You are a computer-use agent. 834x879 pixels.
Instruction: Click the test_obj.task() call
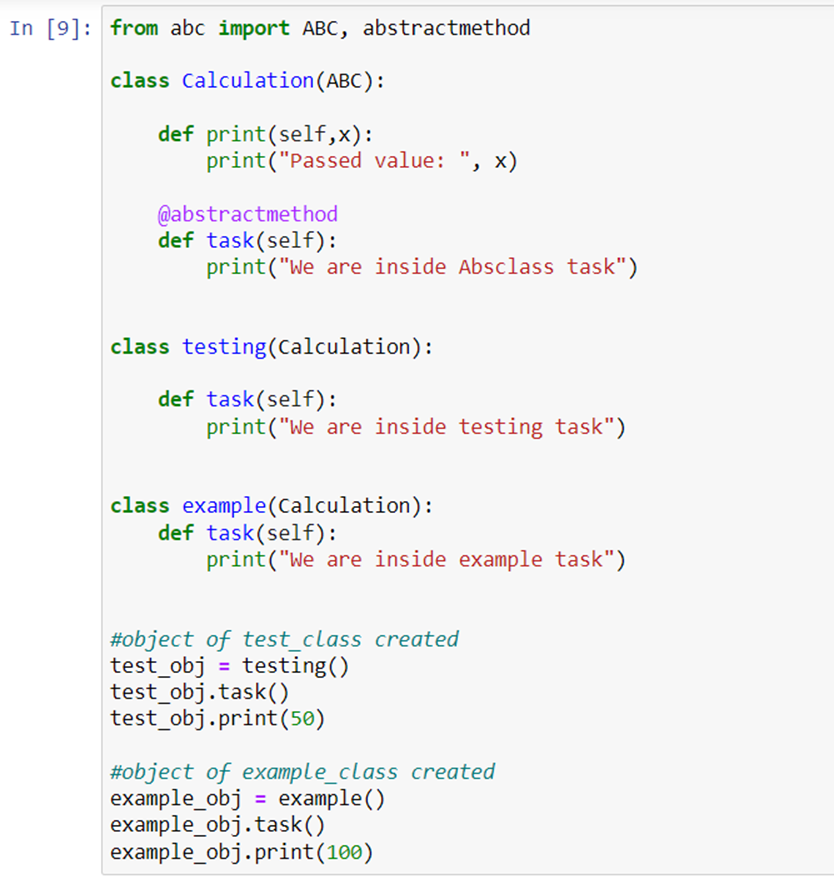(x=200, y=692)
